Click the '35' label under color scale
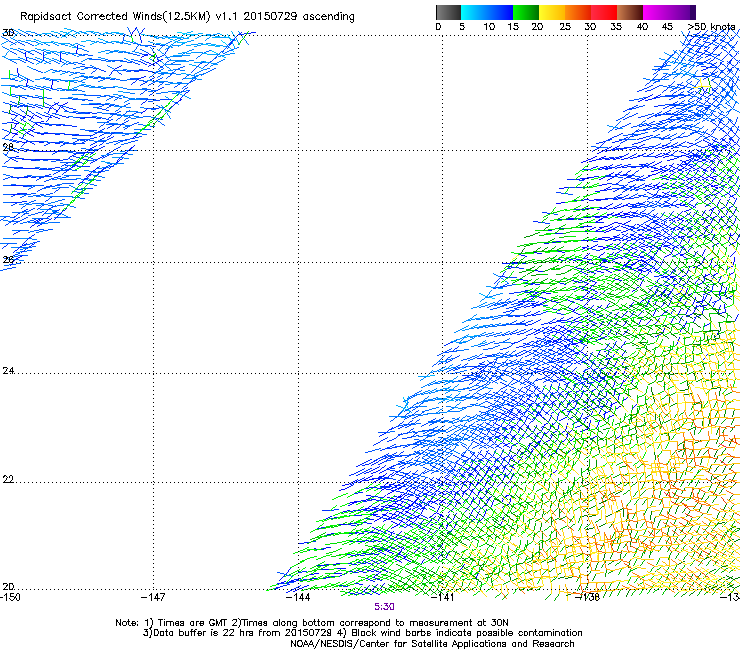The height and width of the screenshot is (650, 740). 616,27
